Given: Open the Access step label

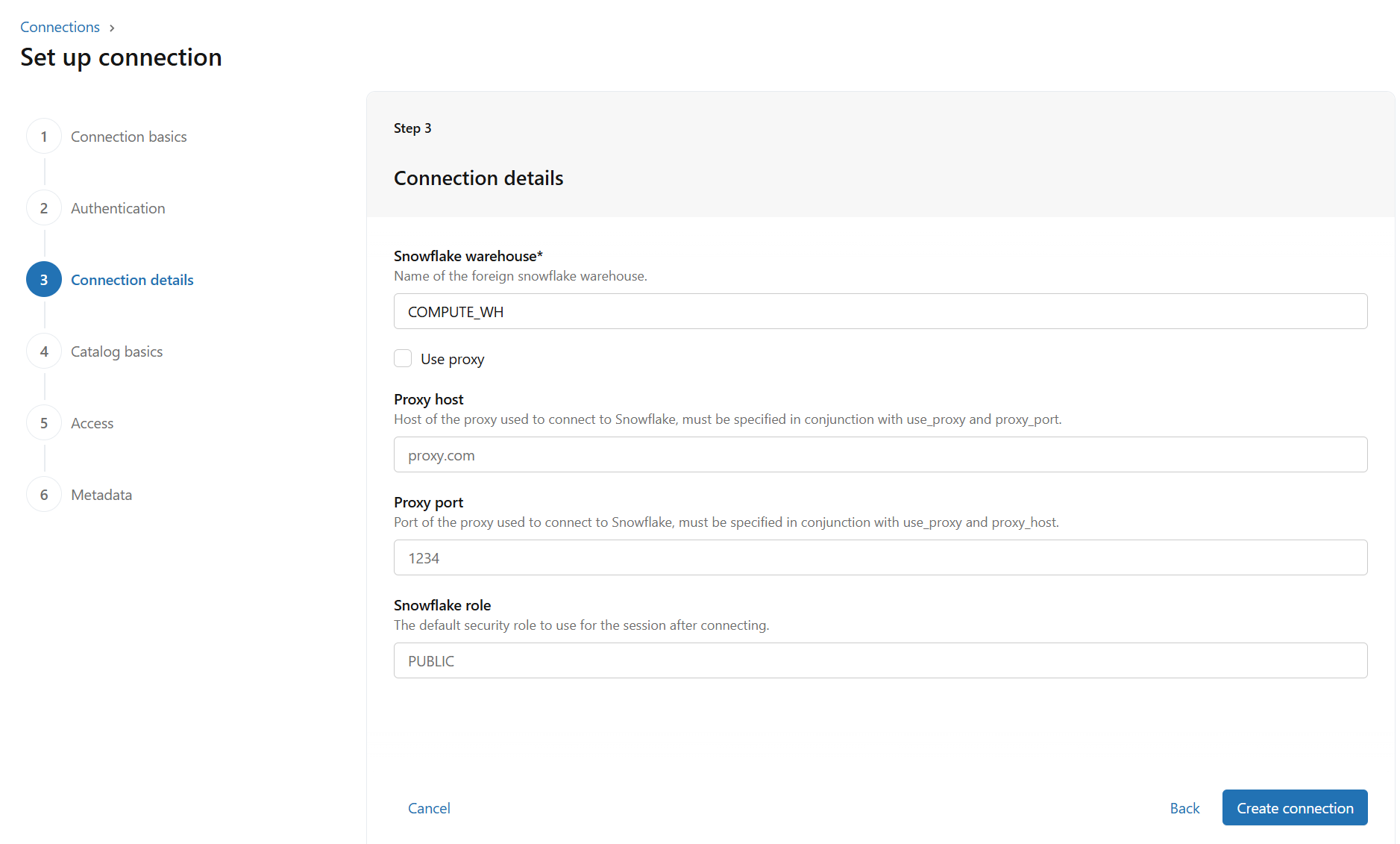Looking at the screenshot, I should [x=92, y=423].
